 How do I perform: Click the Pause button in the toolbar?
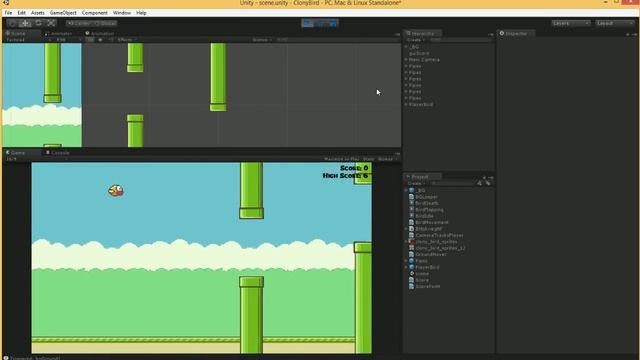click(320, 23)
